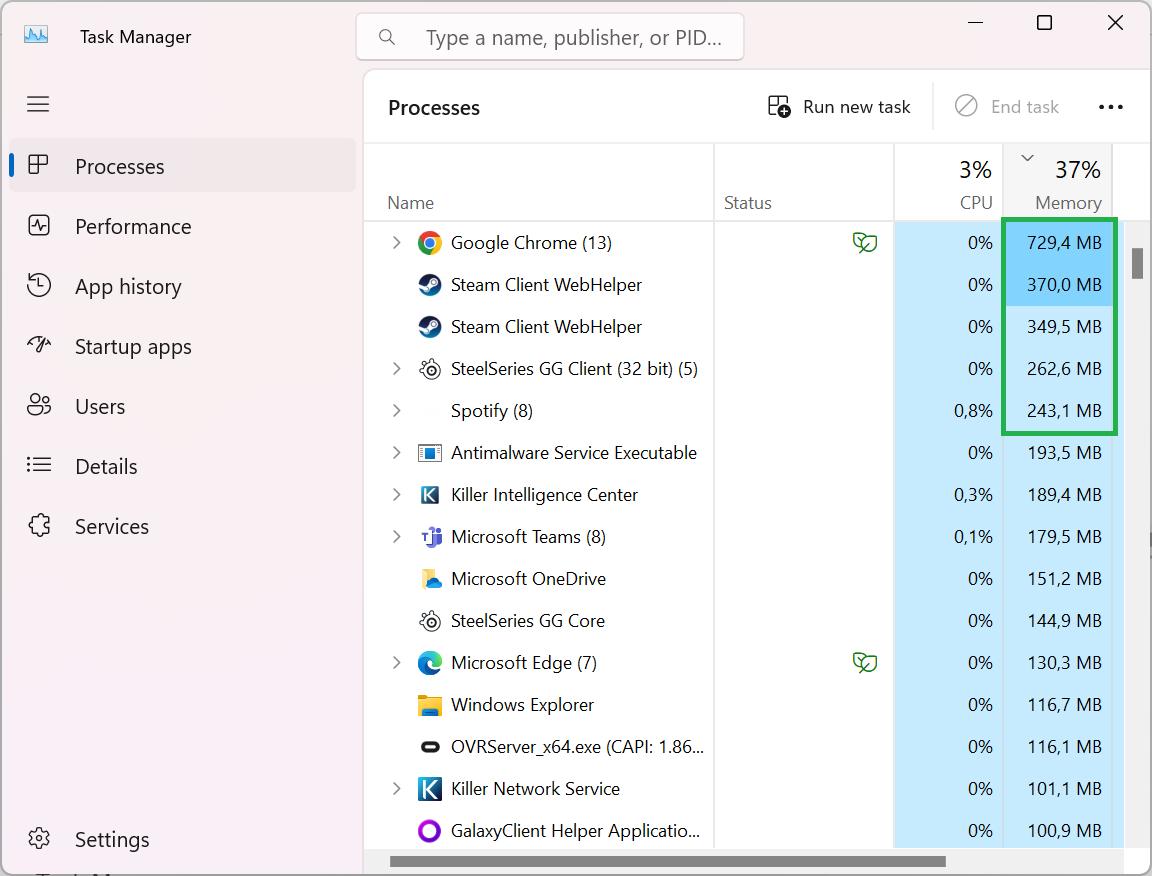Click the efficiency mode leaf beside Google Chrome
Viewport: 1152px width, 876px height.
point(865,242)
